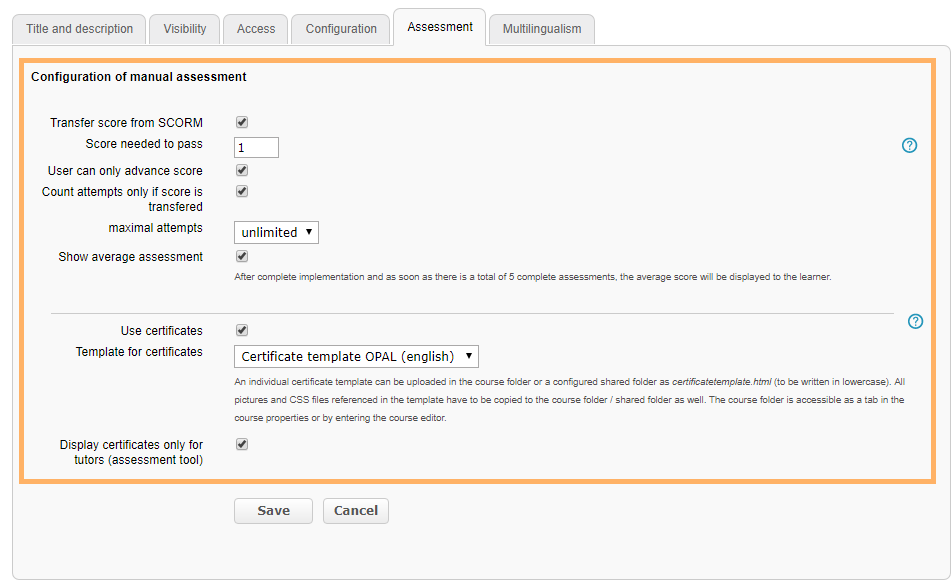Image resolution: width=951 pixels, height=580 pixels.
Task: Click the certificatetemplate.html italic text
Action: tap(722, 382)
